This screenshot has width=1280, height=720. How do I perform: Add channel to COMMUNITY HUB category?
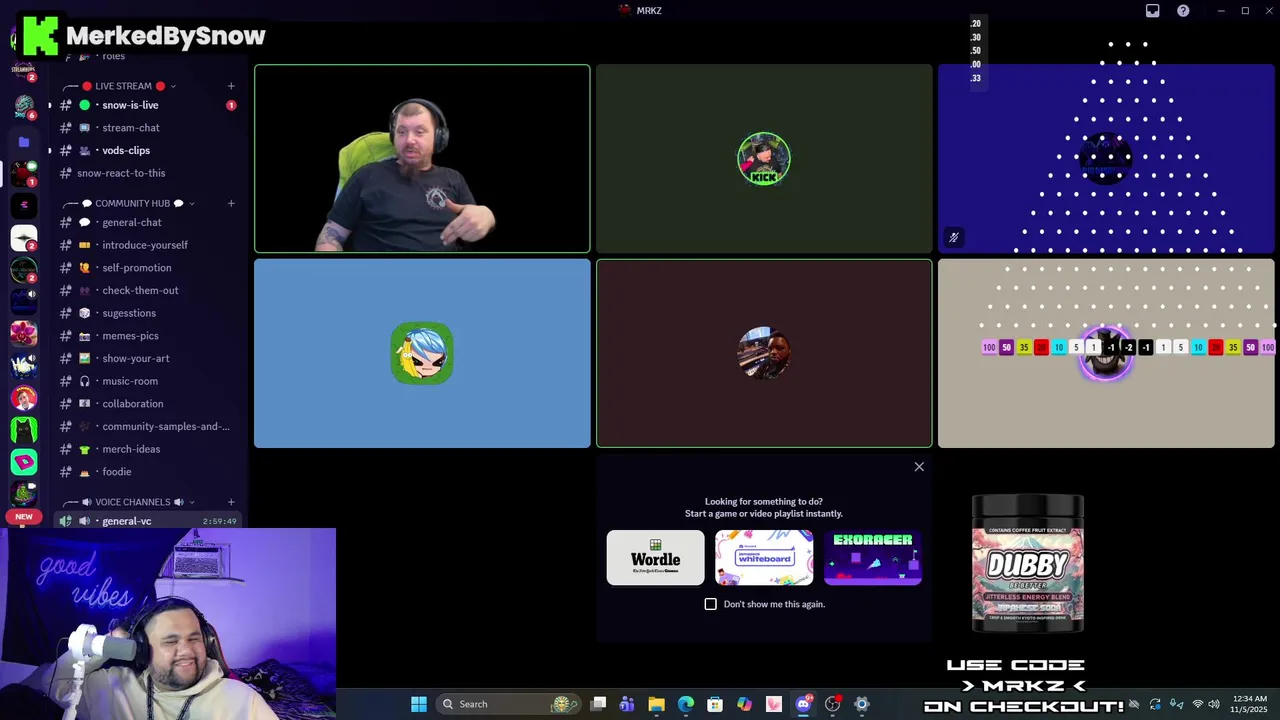tap(231, 203)
